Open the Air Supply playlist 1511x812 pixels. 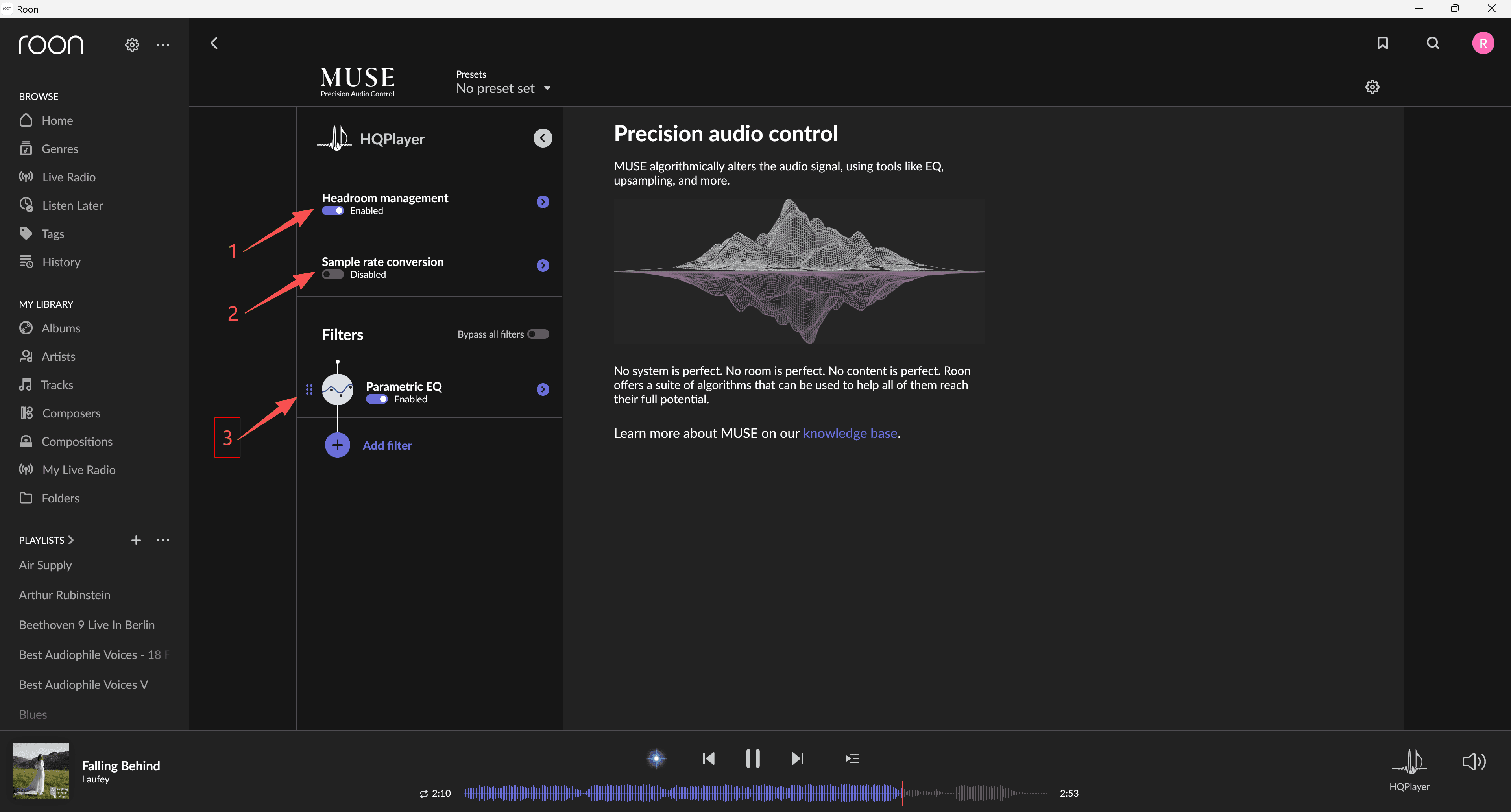pyautogui.click(x=45, y=565)
